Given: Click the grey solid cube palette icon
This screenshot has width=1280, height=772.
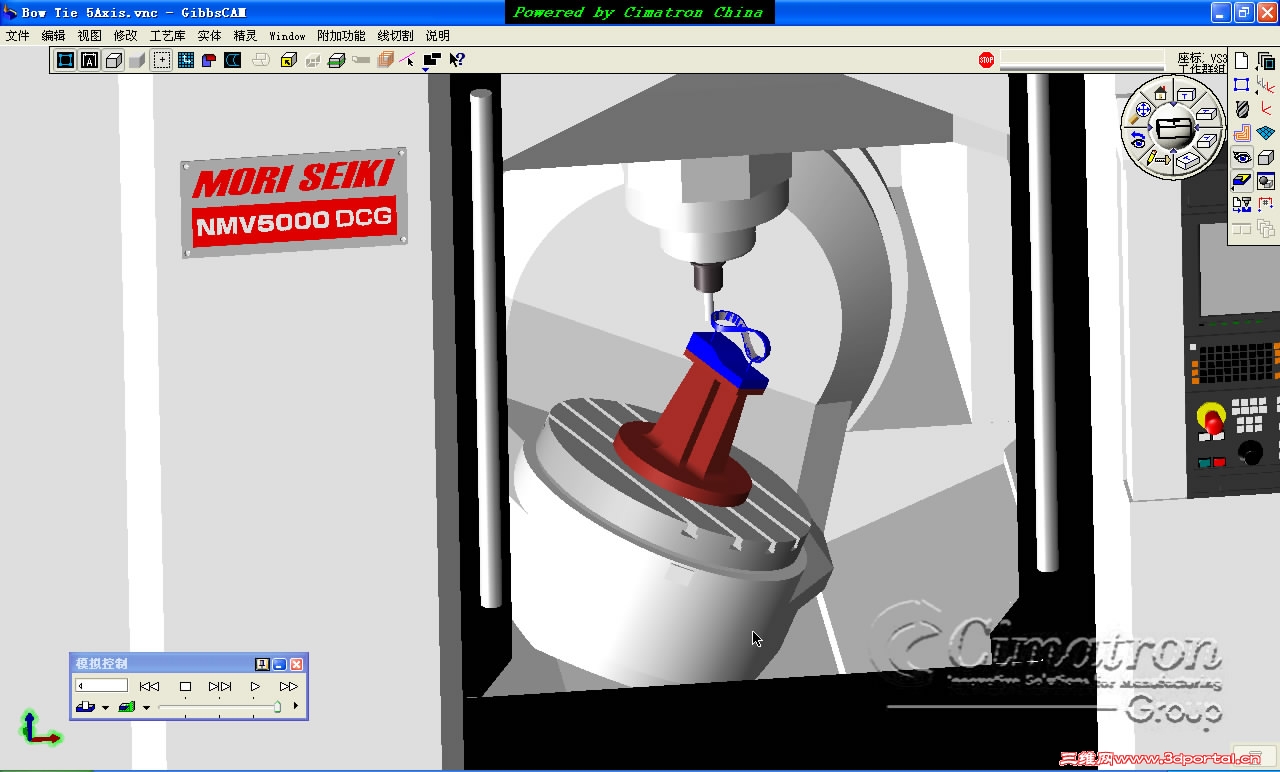Looking at the screenshot, I should (1266, 157).
